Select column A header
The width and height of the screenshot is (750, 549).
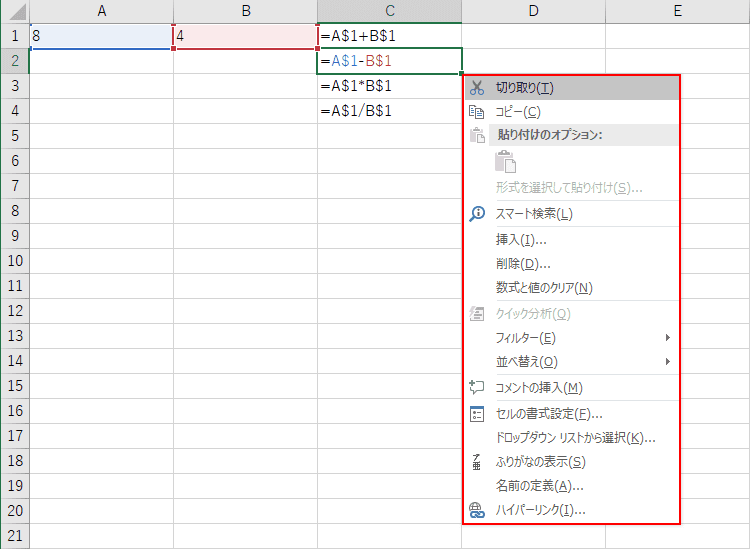click(x=101, y=11)
